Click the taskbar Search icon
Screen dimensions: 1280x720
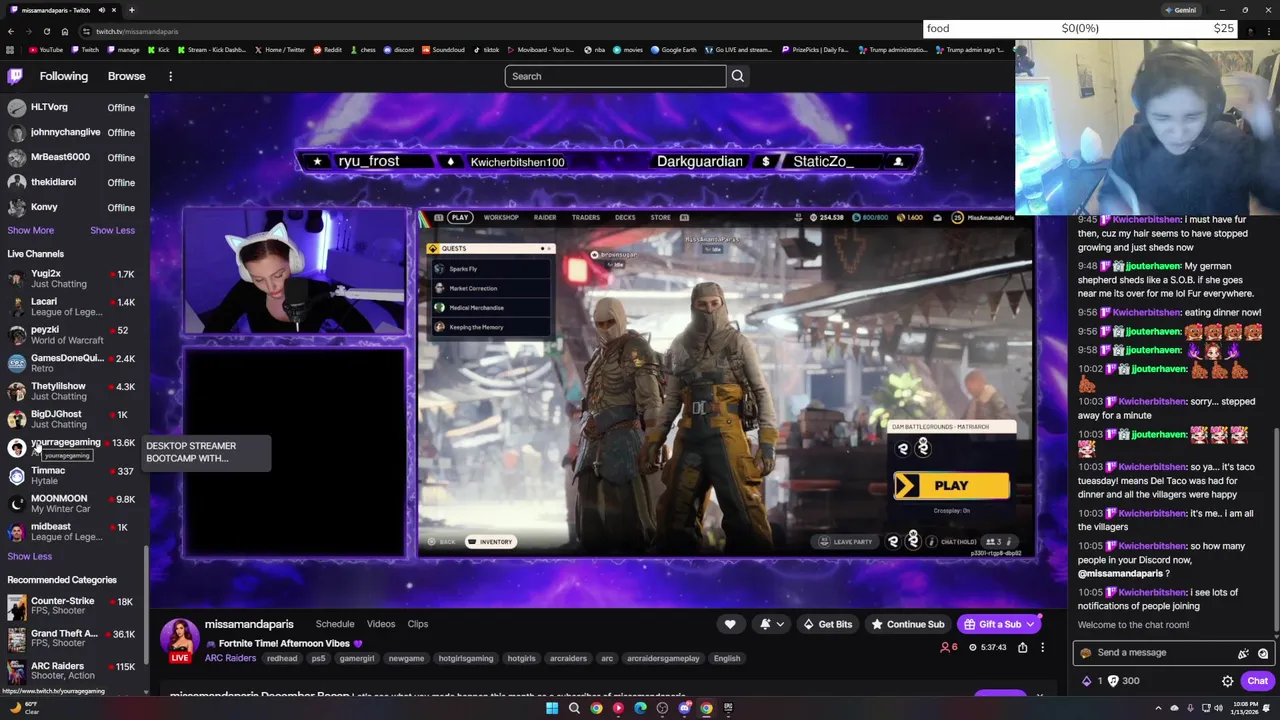click(x=574, y=708)
